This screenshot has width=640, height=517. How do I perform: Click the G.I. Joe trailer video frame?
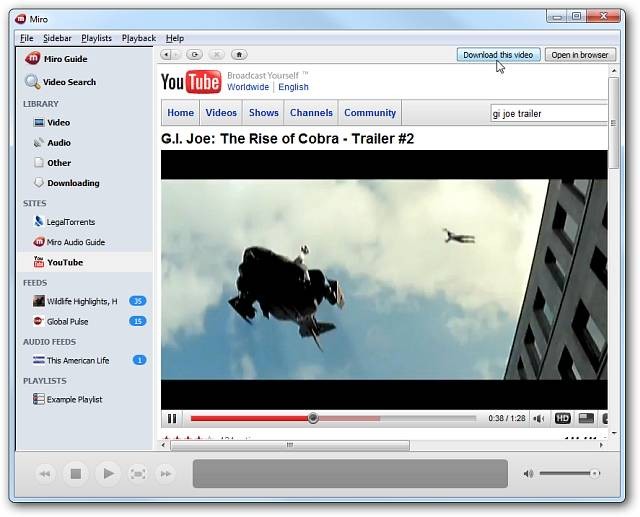pos(384,280)
